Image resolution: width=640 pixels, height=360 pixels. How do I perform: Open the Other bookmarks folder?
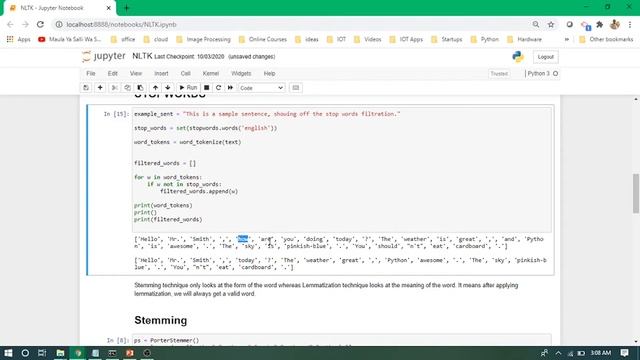[x=606, y=39]
